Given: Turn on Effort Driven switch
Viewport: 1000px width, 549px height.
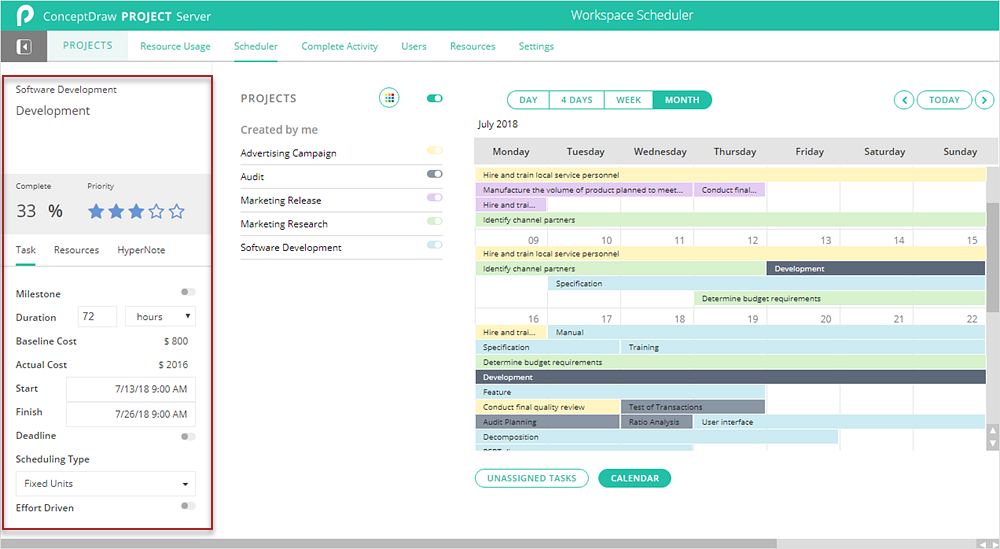Looking at the screenshot, I should pyautogui.click(x=188, y=507).
